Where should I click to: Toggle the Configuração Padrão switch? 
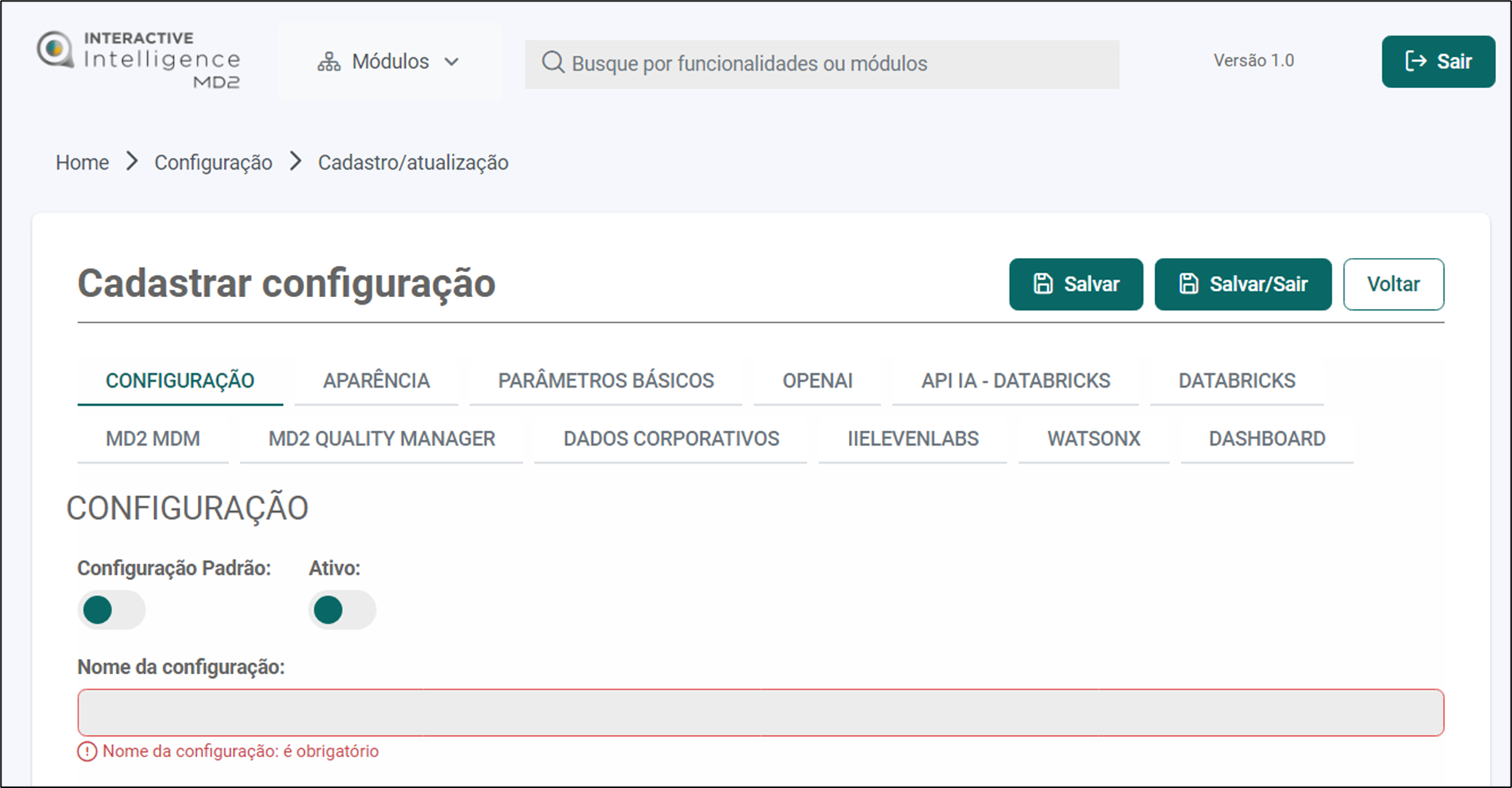click(x=111, y=610)
